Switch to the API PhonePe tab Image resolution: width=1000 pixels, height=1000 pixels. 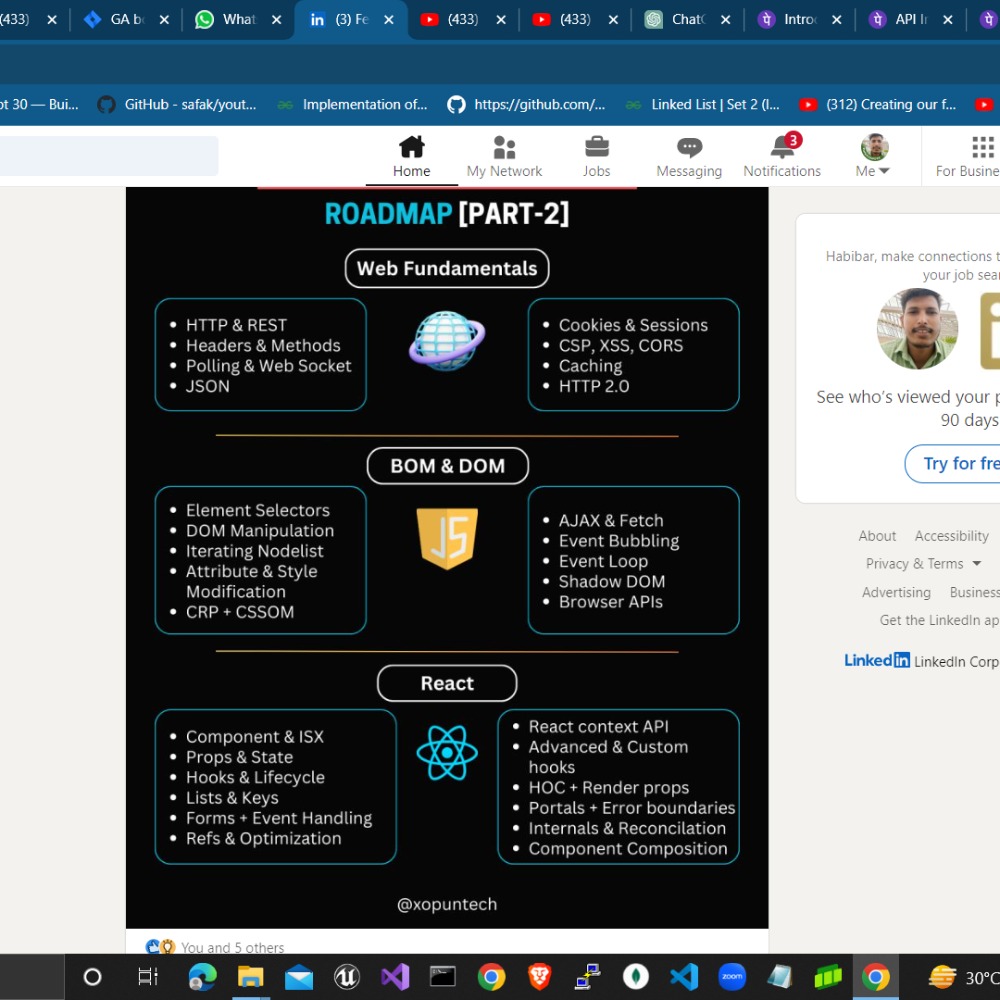[910, 19]
